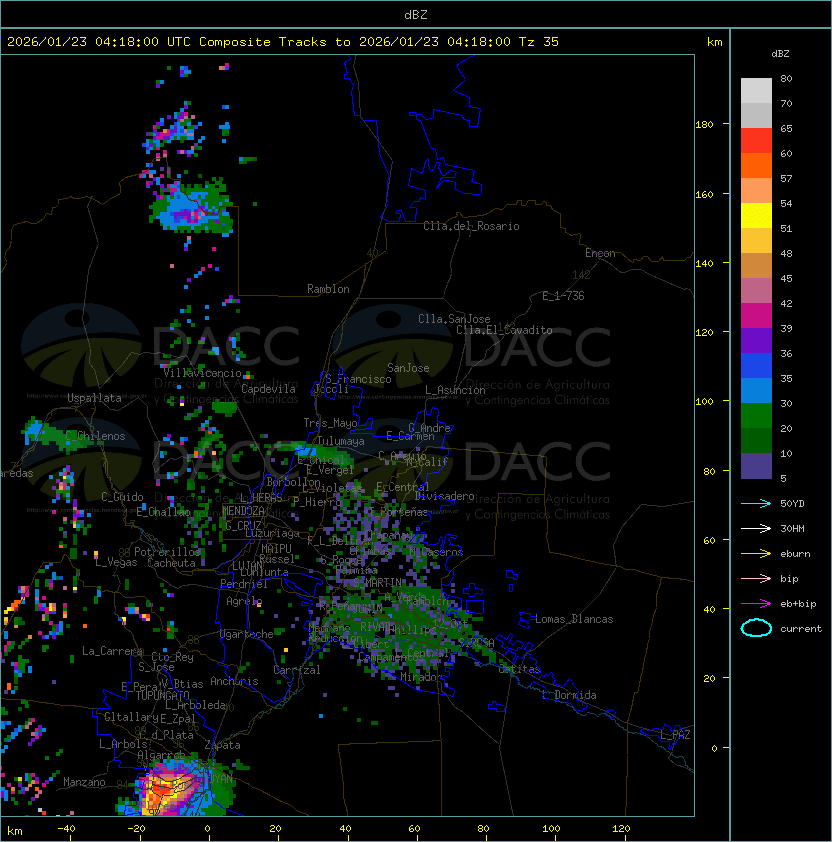The image size is (832, 842).
Task: Select the red 60-65 dBZ legend swatch
Action: click(x=756, y=141)
